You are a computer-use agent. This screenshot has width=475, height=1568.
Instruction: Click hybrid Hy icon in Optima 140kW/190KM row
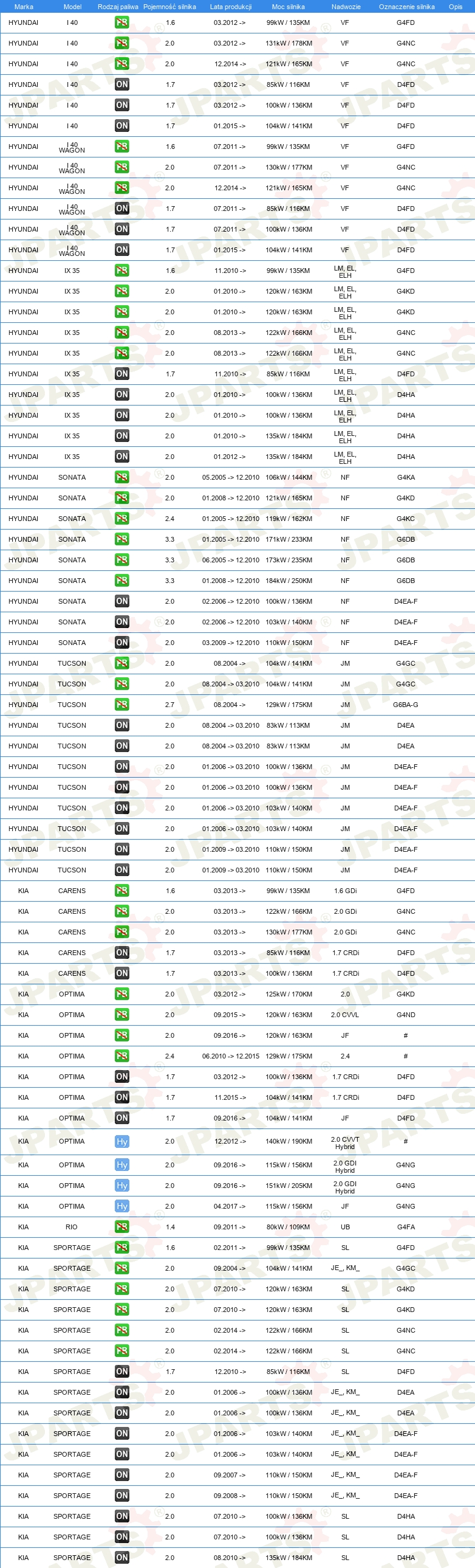click(121, 1142)
